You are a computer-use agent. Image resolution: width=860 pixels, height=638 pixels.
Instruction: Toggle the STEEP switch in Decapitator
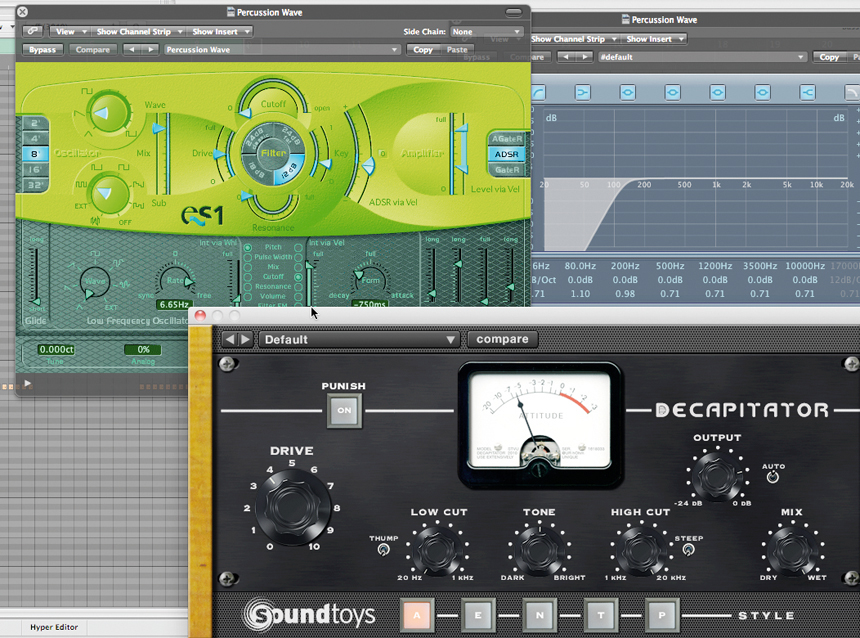(688, 549)
